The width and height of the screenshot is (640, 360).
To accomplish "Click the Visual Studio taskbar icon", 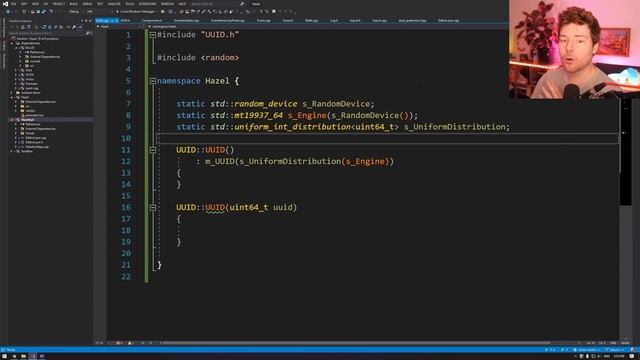I will coord(33,356).
